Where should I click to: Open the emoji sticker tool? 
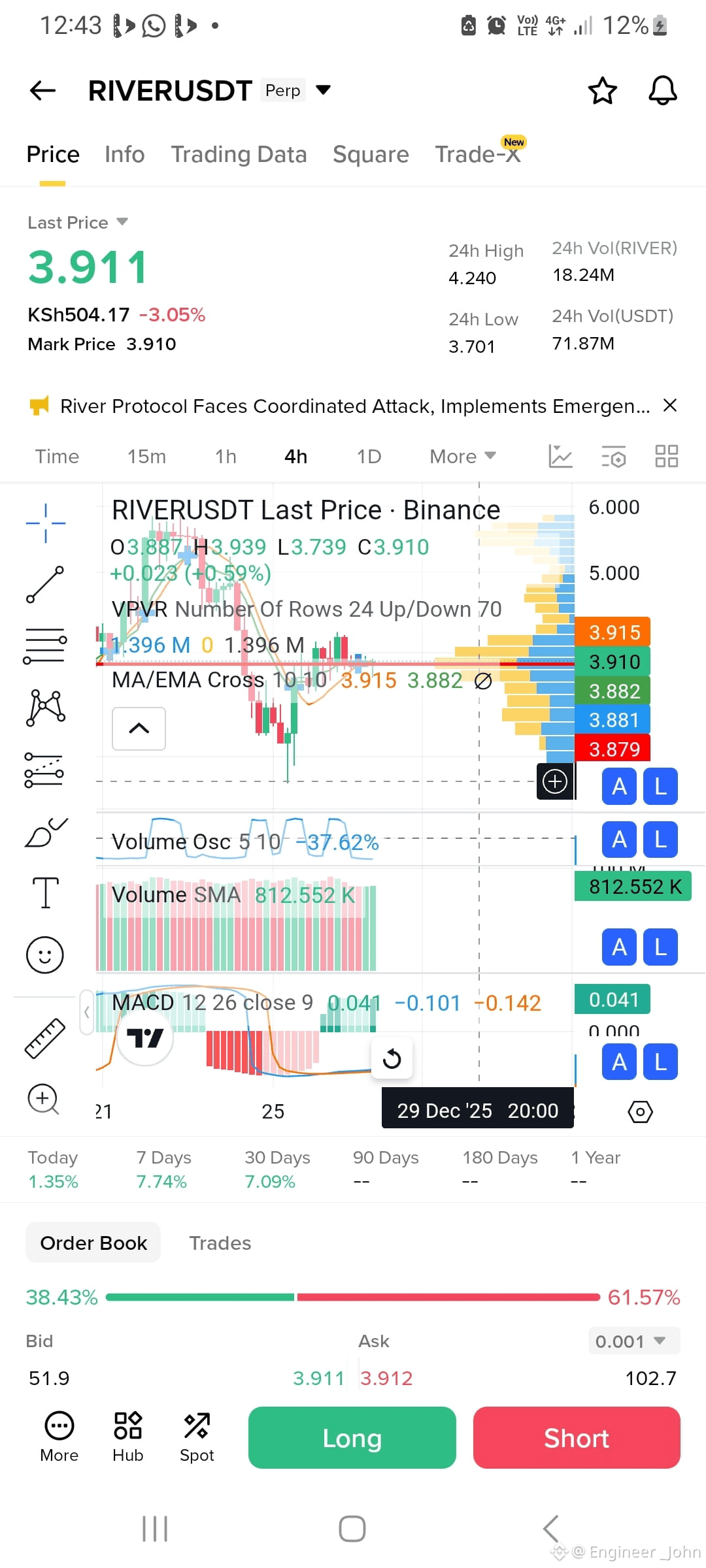tap(45, 955)
